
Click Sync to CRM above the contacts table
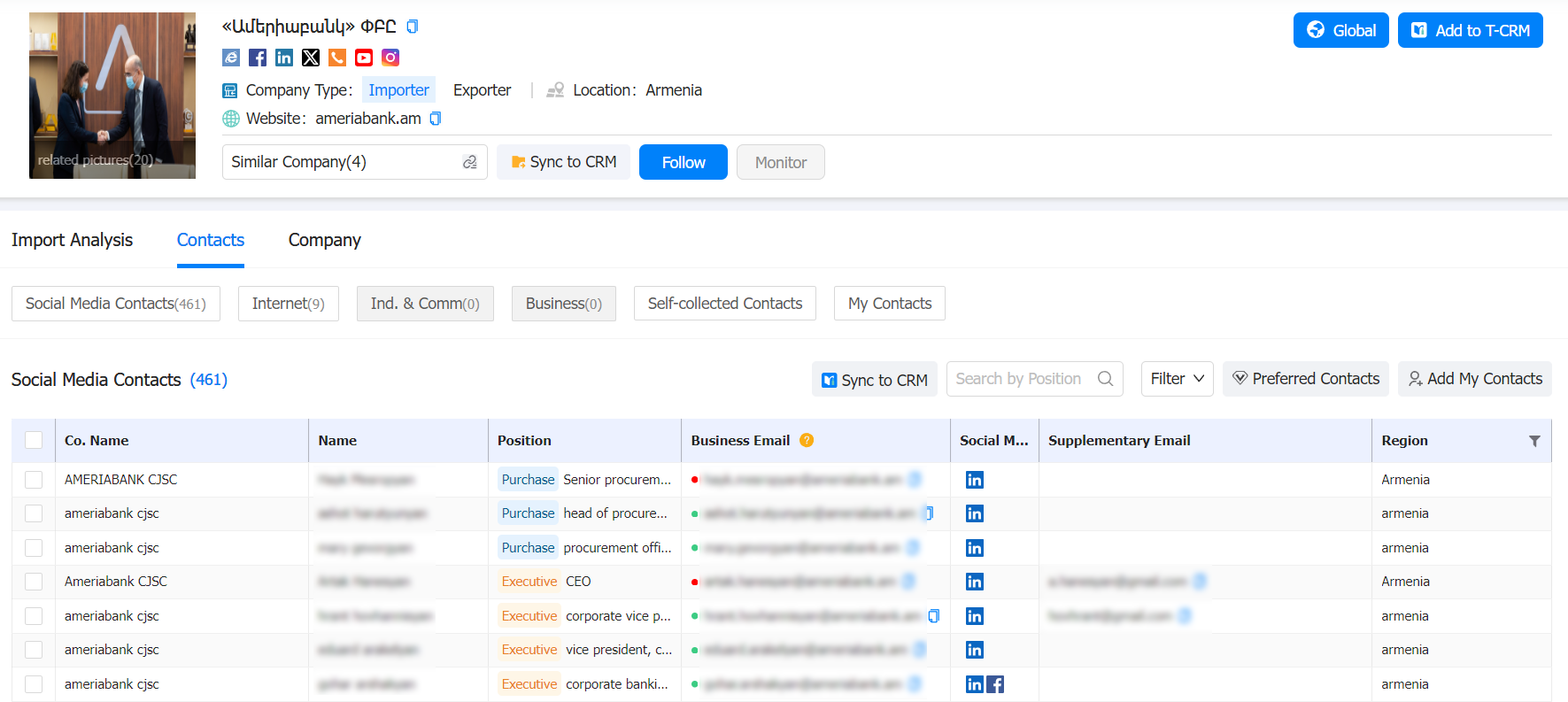click(875, 379)
